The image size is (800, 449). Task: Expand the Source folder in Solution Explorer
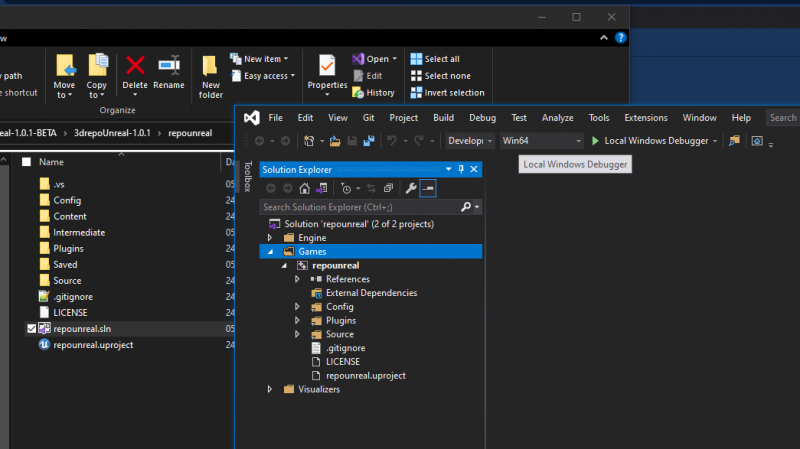tap(297, 334)
